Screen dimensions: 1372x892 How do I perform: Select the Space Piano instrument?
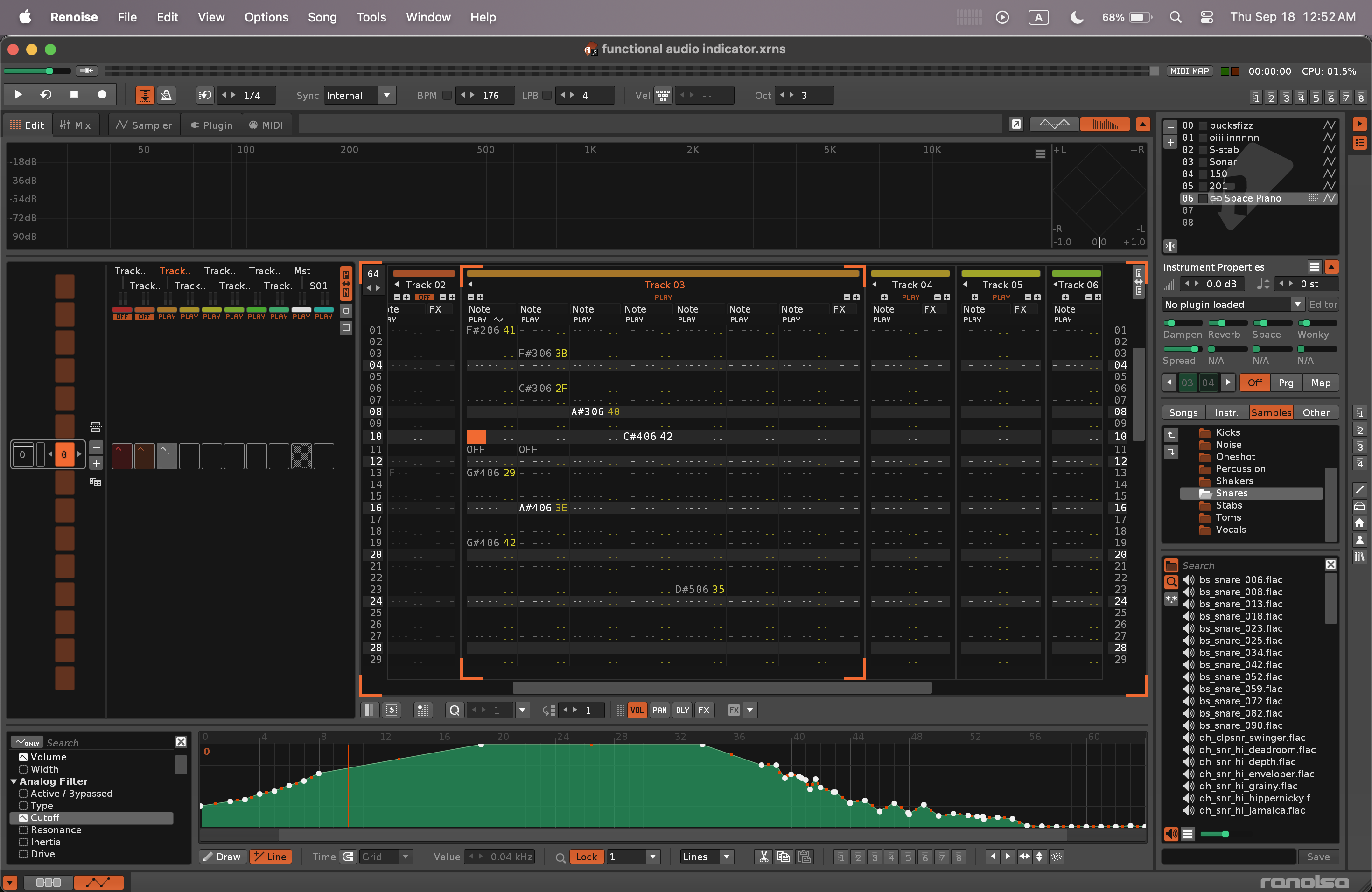point(1259,198)
